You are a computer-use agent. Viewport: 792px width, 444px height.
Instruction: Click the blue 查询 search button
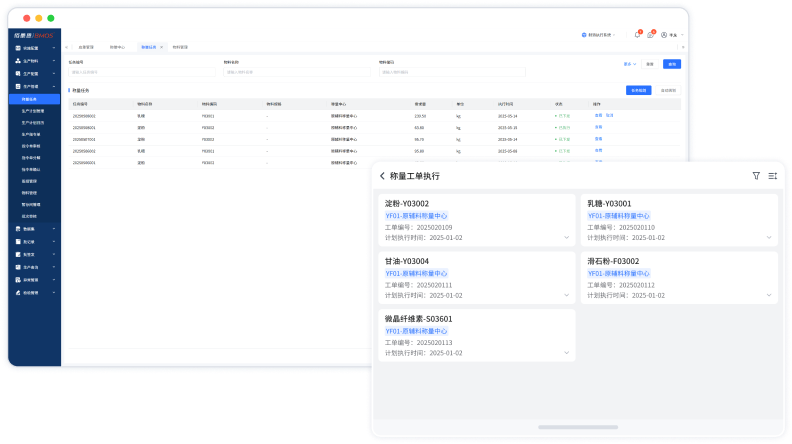click(x=672, y=64)
